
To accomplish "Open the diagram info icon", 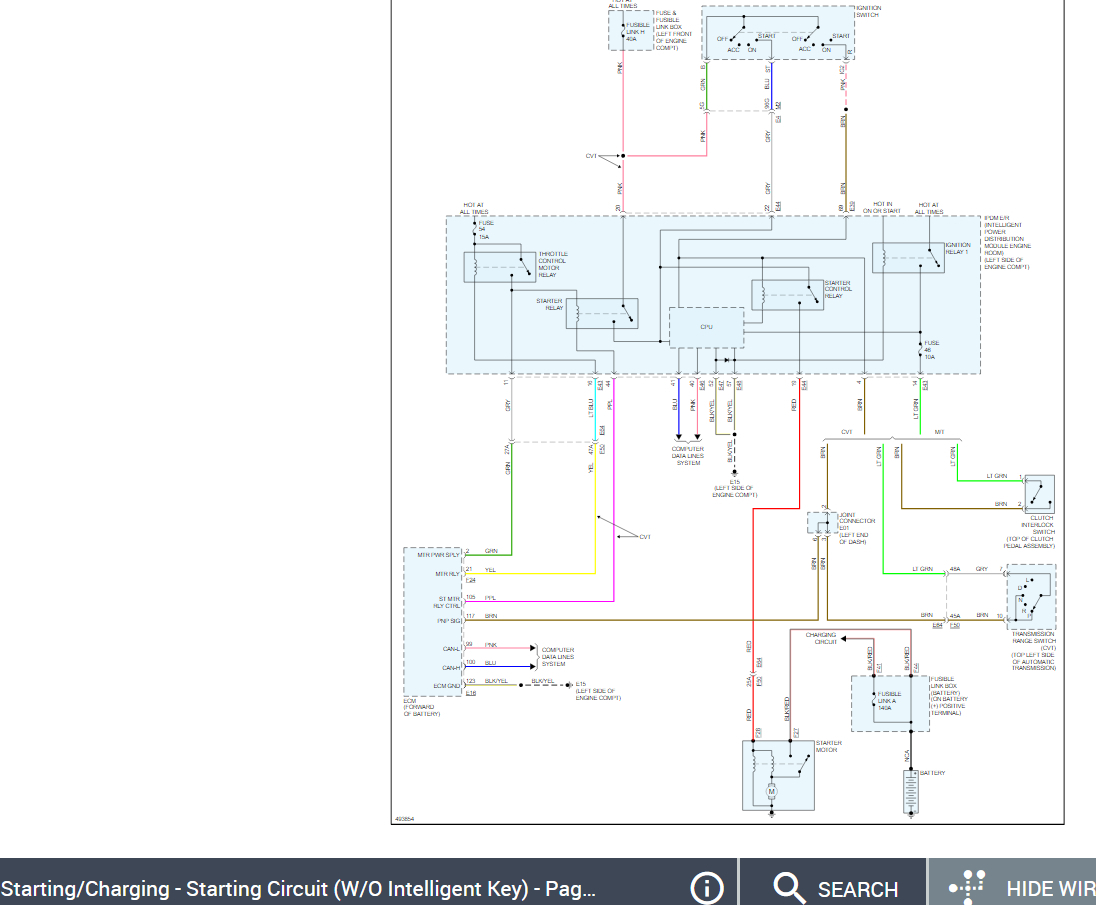I will [x=707, y=888].
